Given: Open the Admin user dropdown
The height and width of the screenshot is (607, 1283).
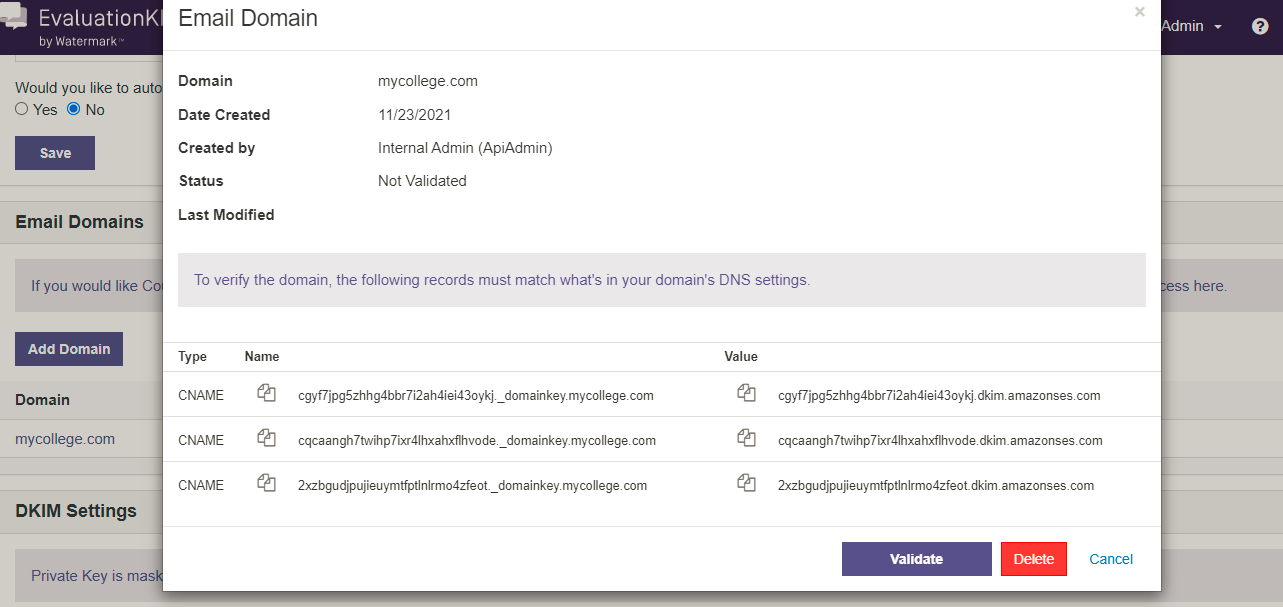Looking at the screenshot, I should [1192, 26].
